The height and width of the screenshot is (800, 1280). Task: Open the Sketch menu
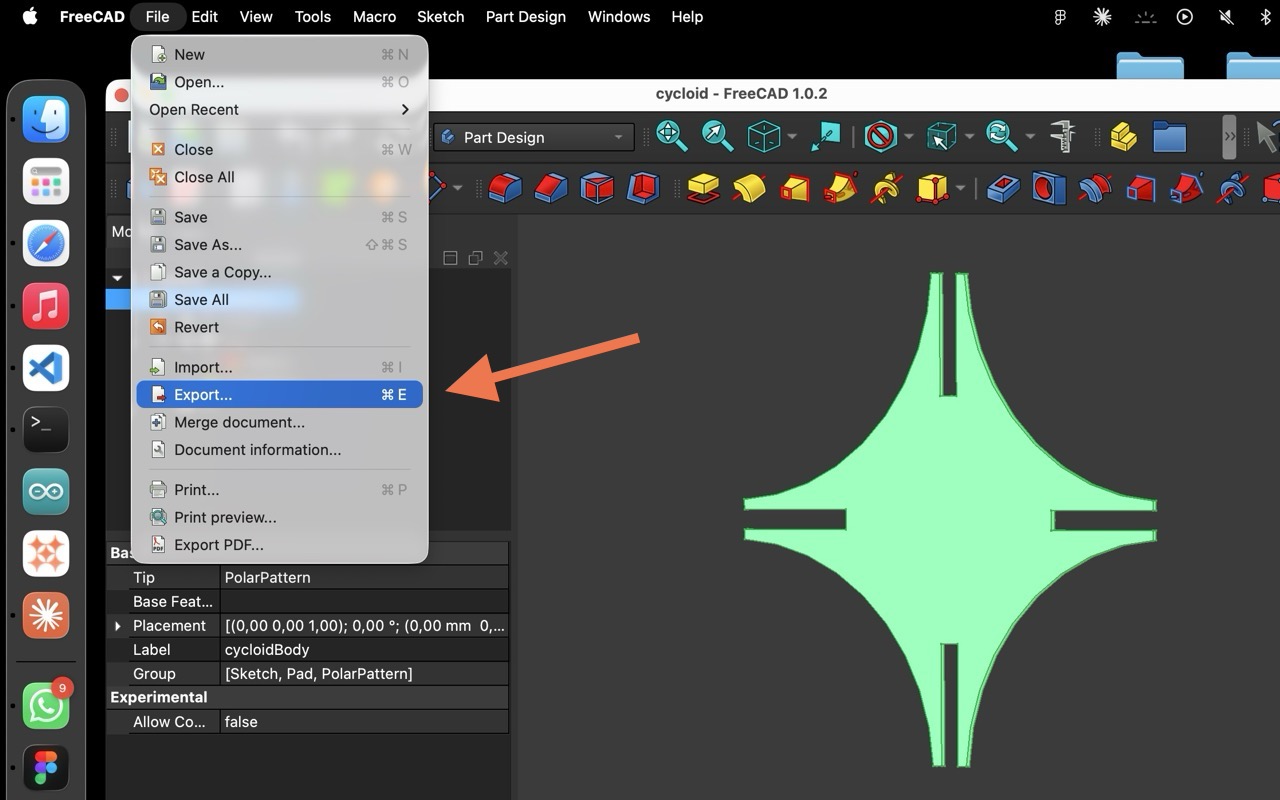click(x=440, y=17)
